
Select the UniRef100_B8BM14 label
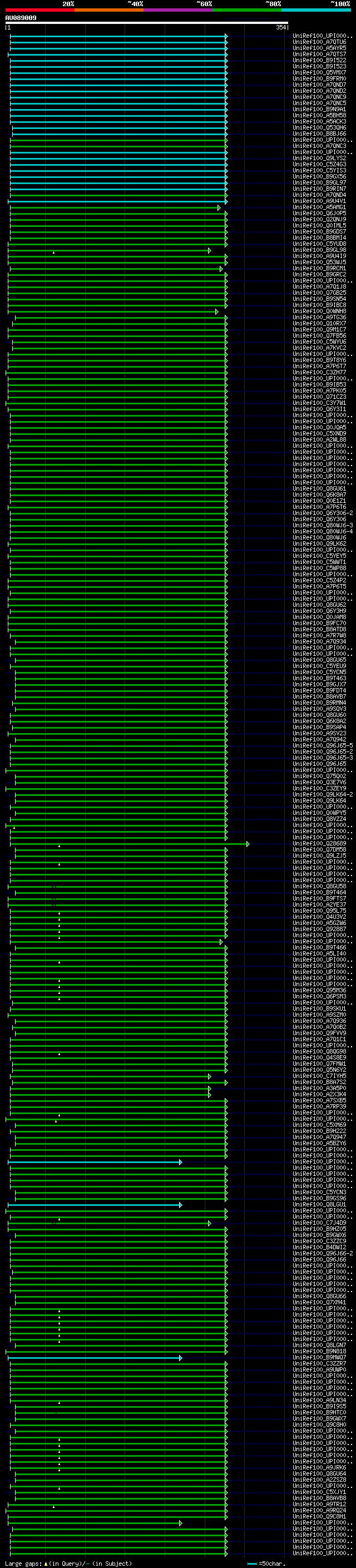(319, 238)
